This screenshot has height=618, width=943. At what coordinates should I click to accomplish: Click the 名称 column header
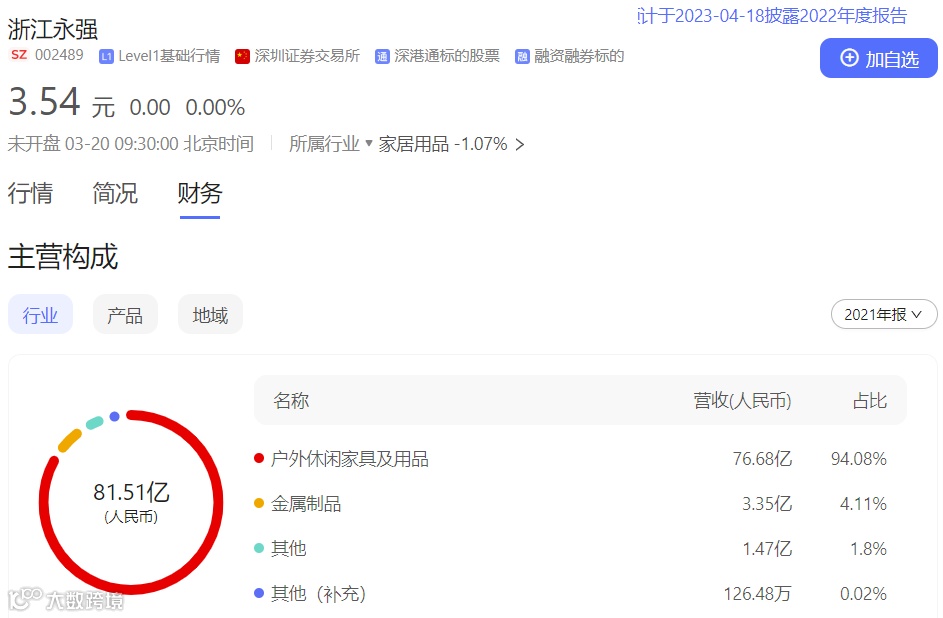coord(291,400)
